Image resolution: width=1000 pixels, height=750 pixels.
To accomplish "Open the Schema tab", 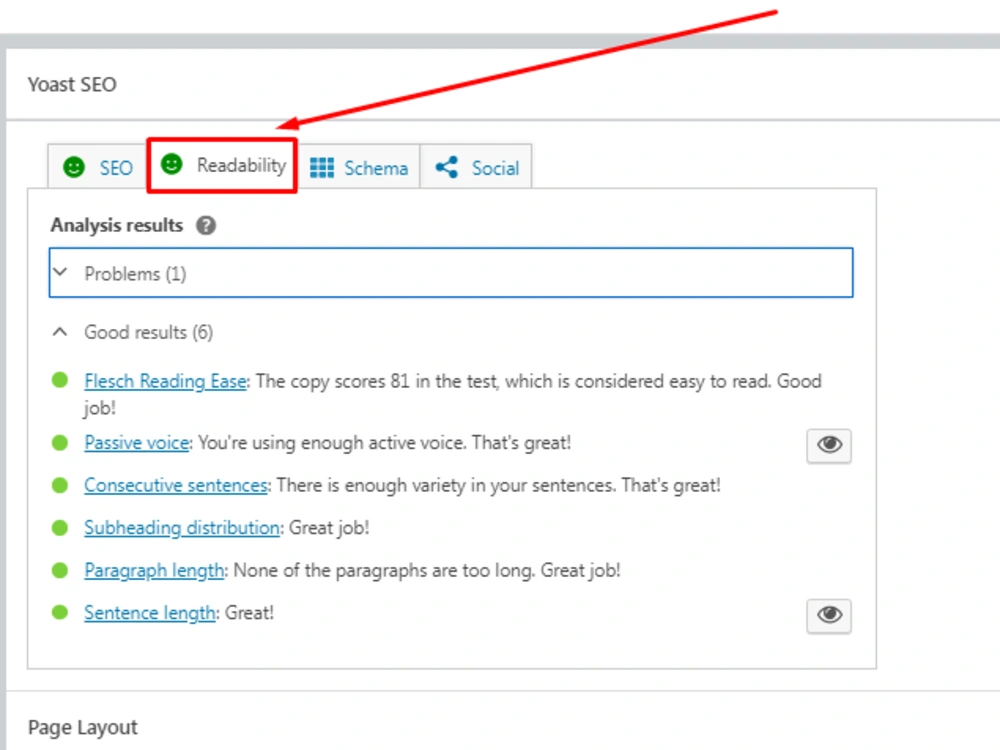I will click(358, 167).
